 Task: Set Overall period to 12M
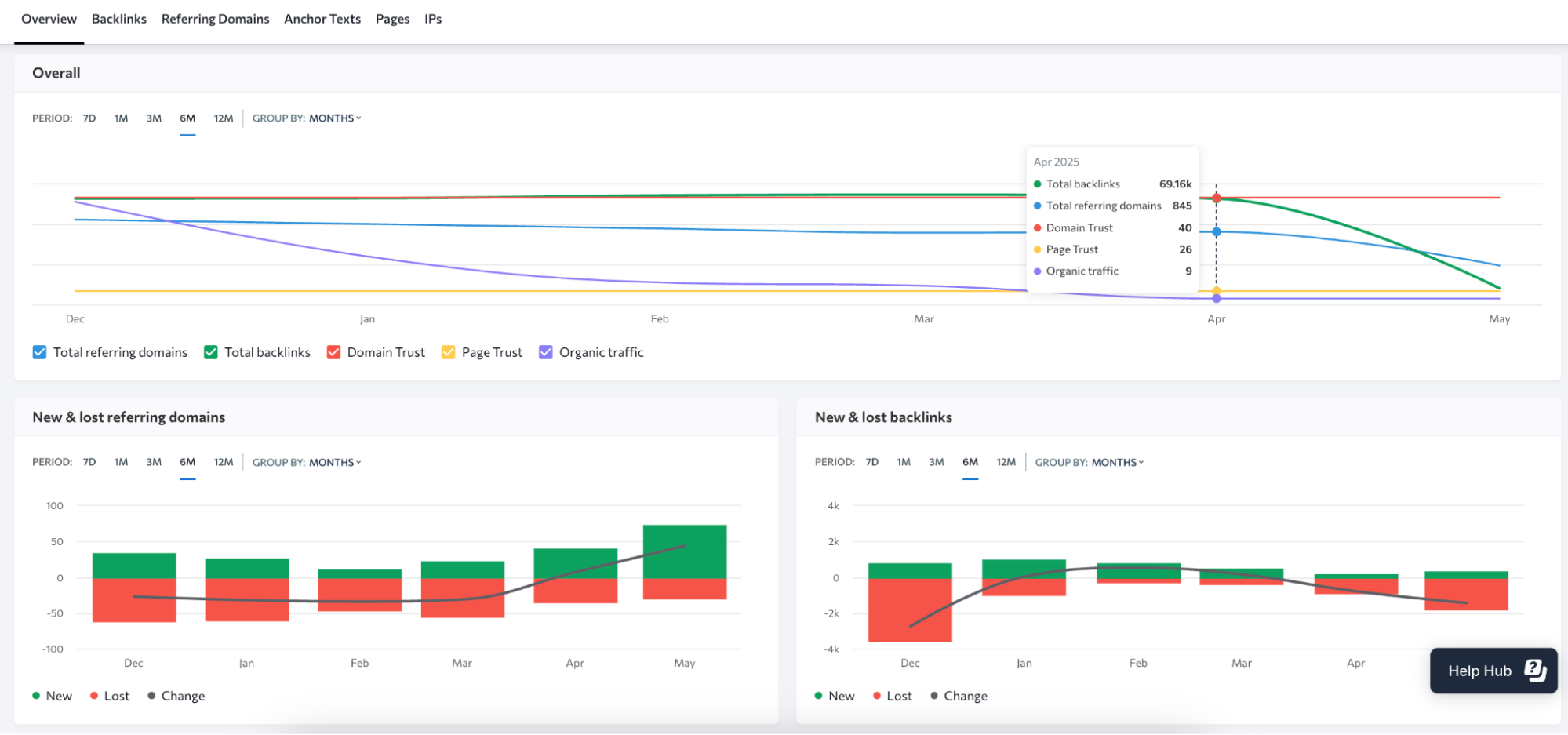224,118
